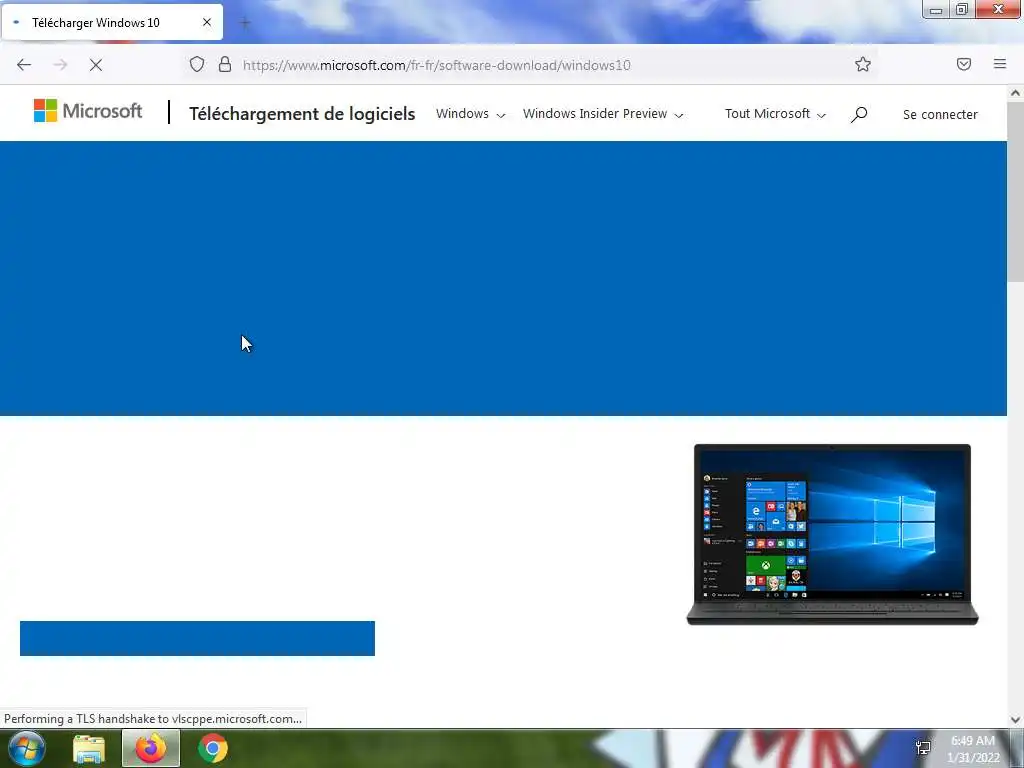This screenshot has height=768, width=1024.
Task: Click the Windows 10 laptop image
Action: (832, 534)
